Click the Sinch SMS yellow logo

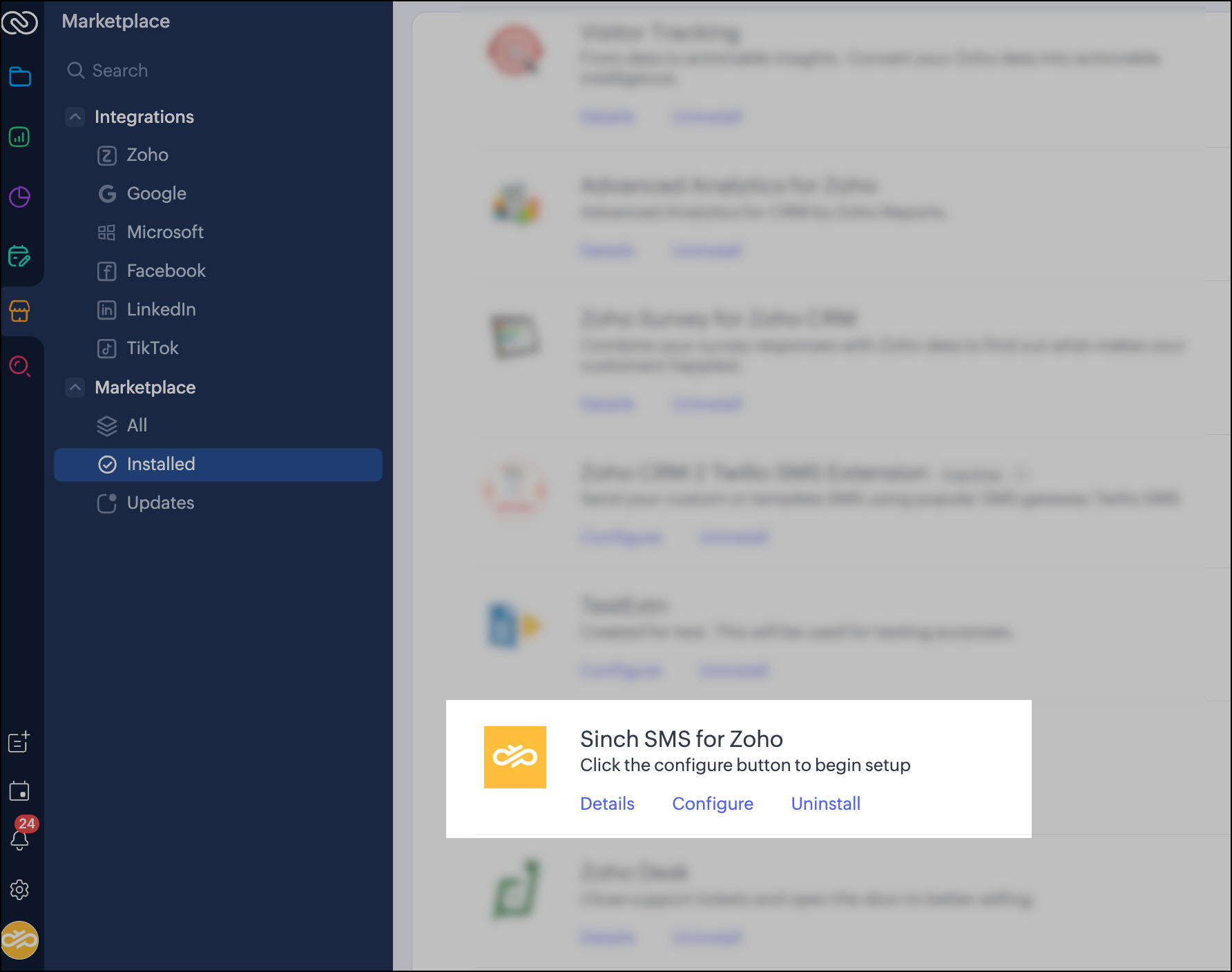(515, 757)
